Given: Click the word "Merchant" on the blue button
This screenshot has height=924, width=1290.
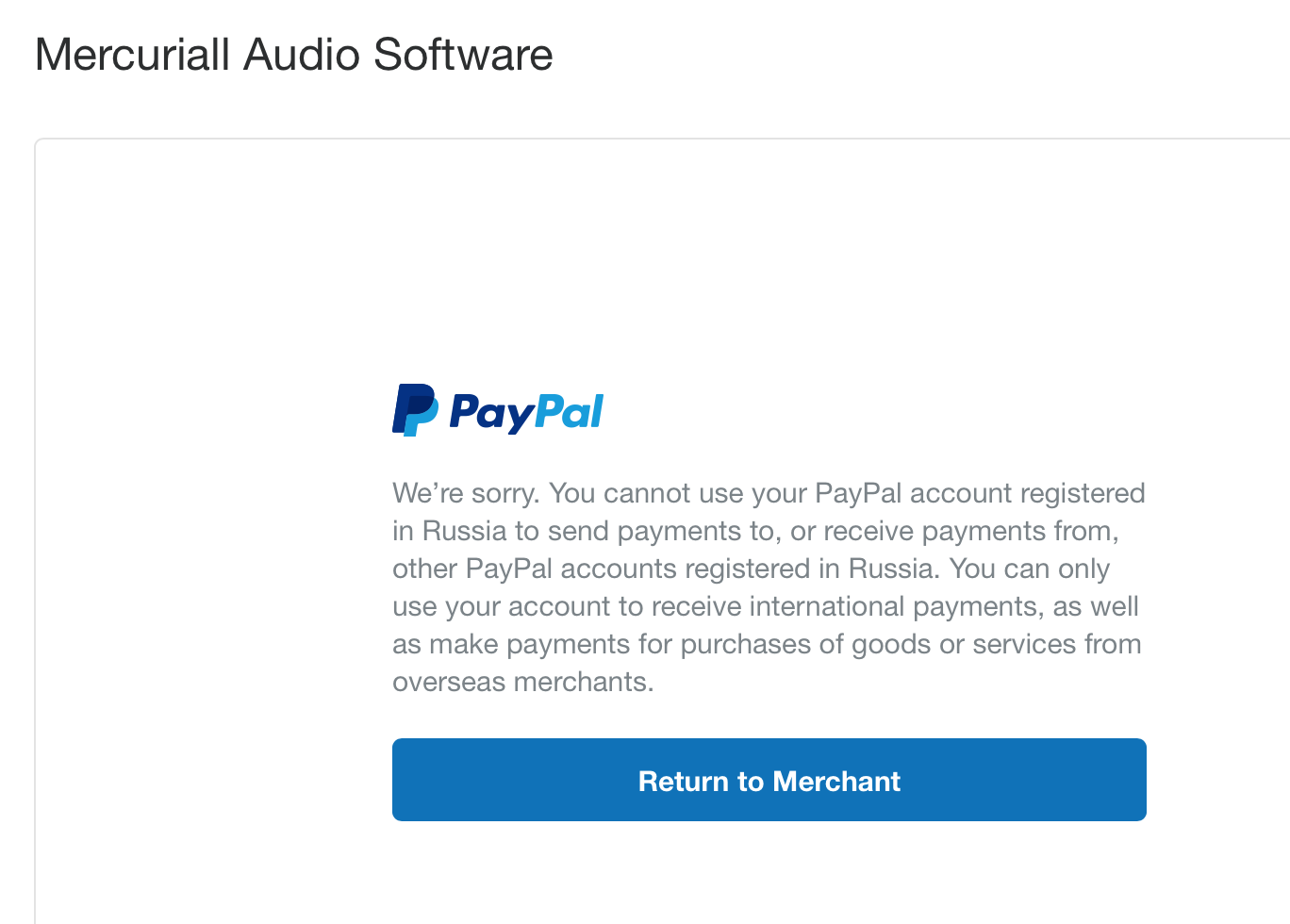Looking at the screenshot, I should tap(836, 782).
